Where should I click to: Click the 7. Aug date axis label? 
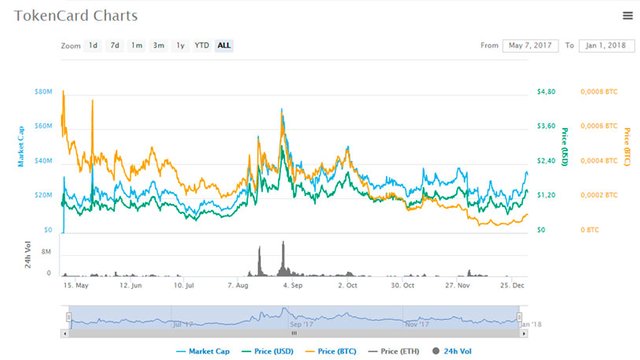click(x=238, y=285)
